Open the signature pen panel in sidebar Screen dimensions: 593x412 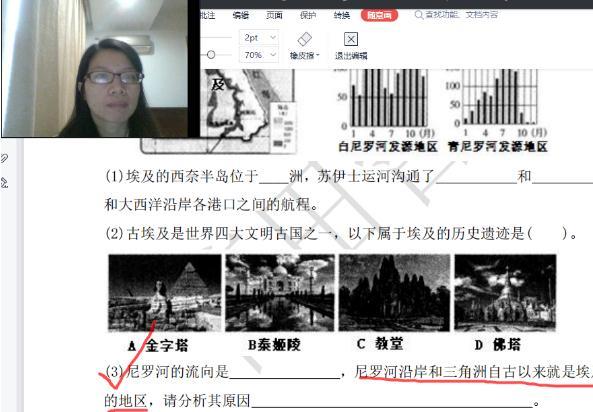(x=4, y=183)
